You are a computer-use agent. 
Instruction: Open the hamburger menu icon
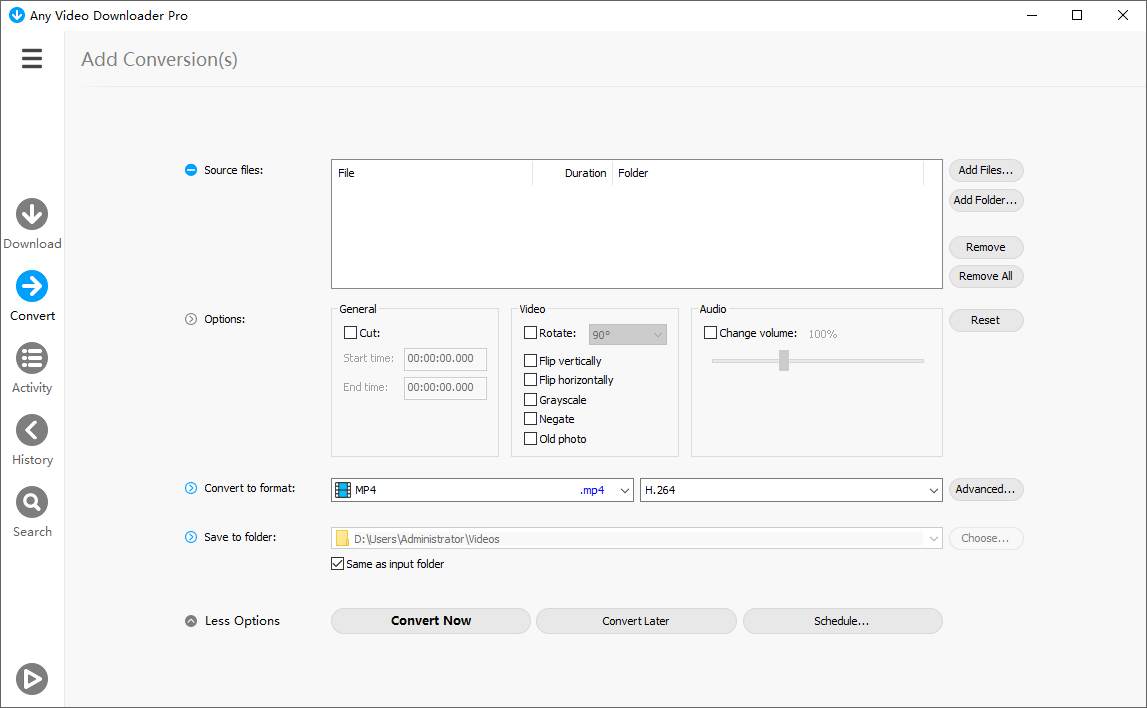tap(32, 59)
